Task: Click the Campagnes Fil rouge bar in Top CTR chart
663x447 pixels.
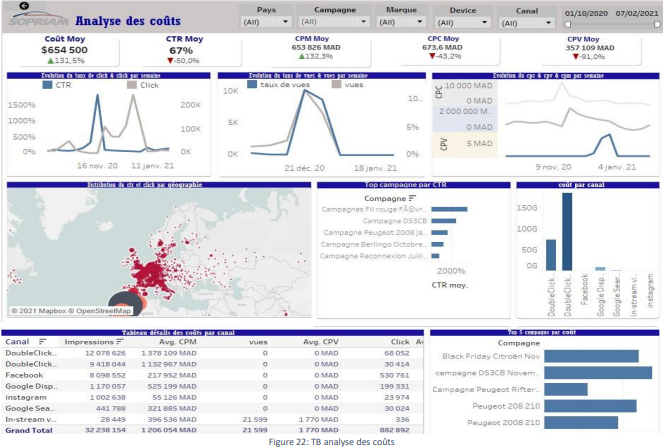Action: (x=449, y=209)
